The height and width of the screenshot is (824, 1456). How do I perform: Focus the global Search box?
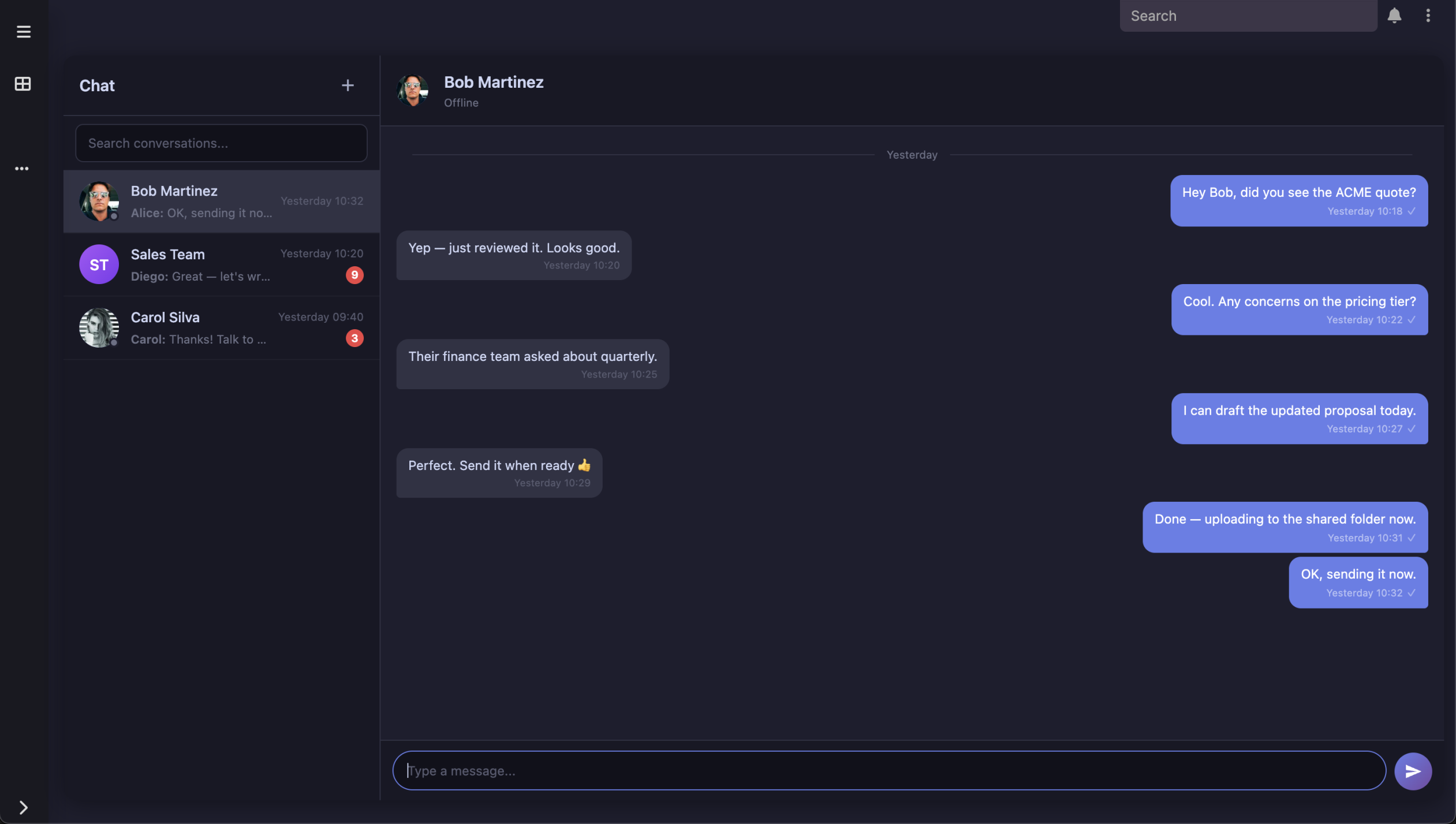point(1248,16)
